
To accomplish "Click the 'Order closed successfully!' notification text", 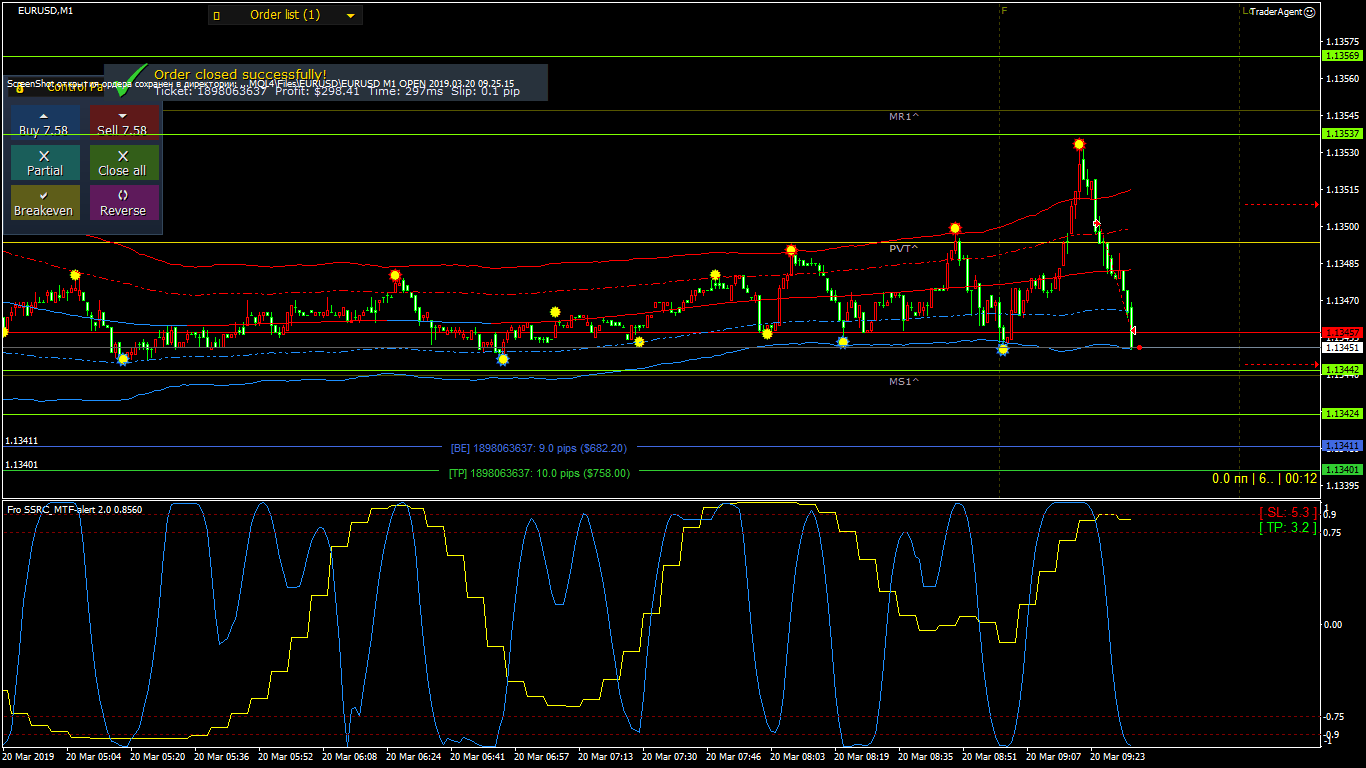I will pyautogui.click(x=240, y=74).
